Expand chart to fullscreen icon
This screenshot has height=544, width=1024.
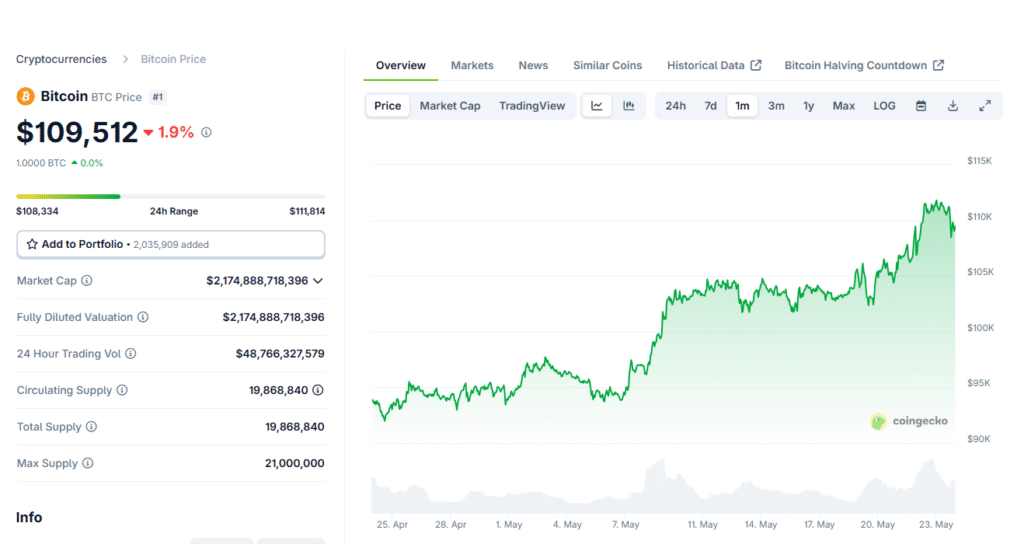(985, 106)
